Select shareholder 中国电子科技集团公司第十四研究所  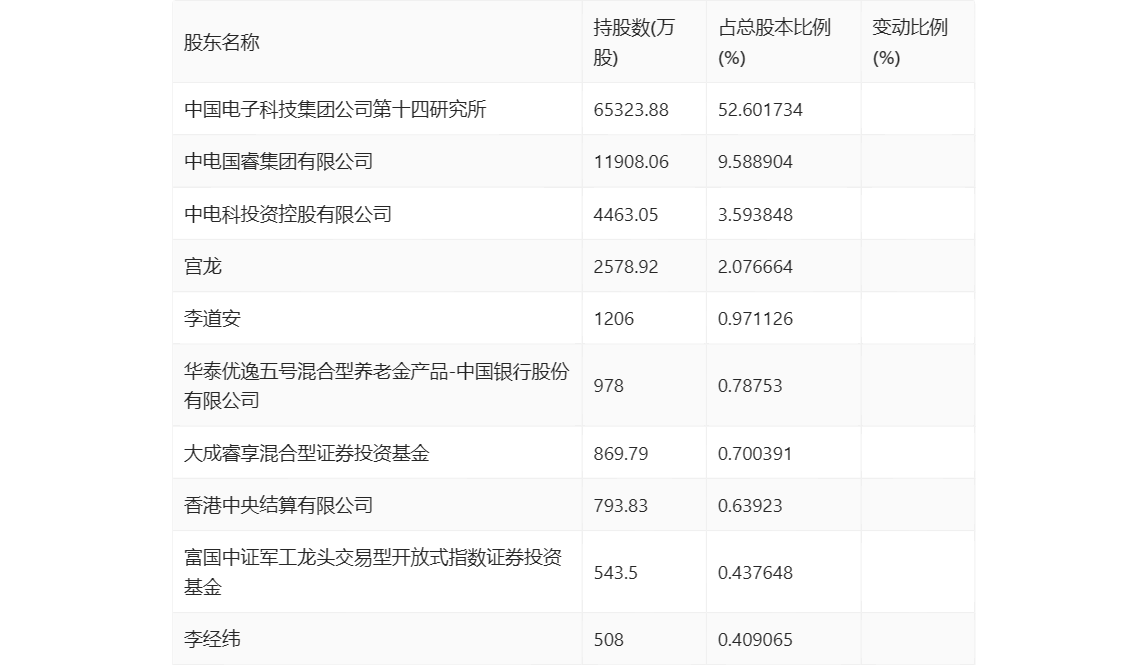pyautogui.click(x=335, y=109)
